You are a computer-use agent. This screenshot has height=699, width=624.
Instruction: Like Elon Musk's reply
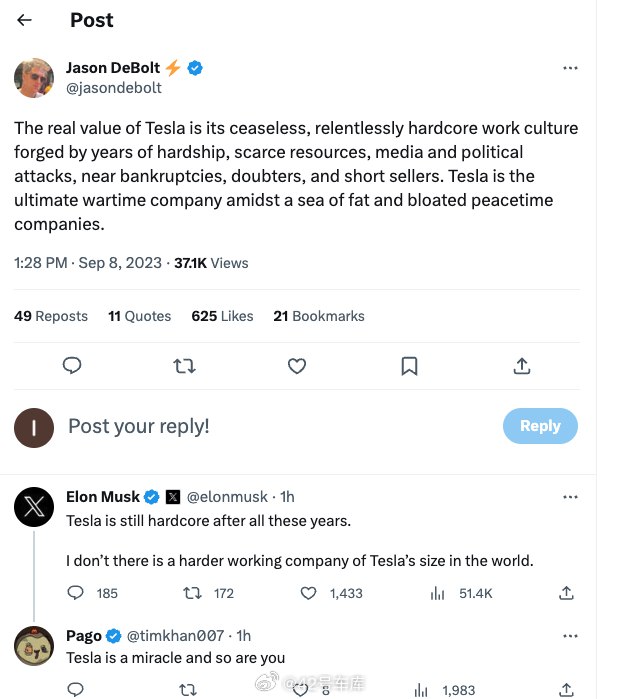point(308,593)
